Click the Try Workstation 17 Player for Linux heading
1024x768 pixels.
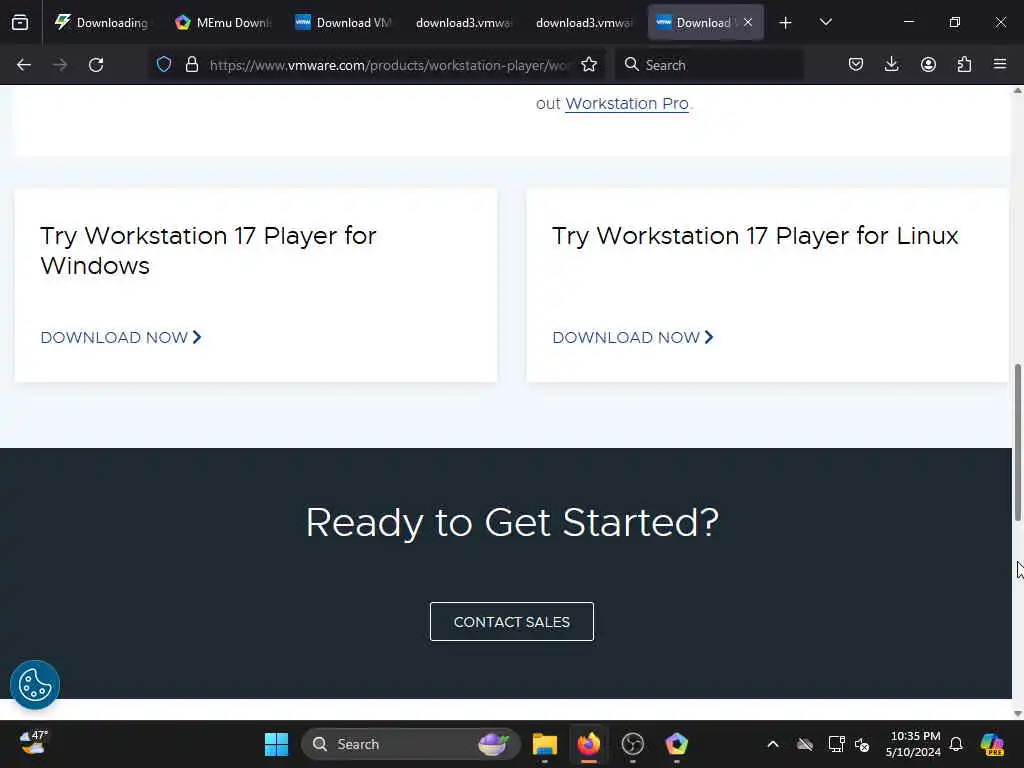point(755,236)
